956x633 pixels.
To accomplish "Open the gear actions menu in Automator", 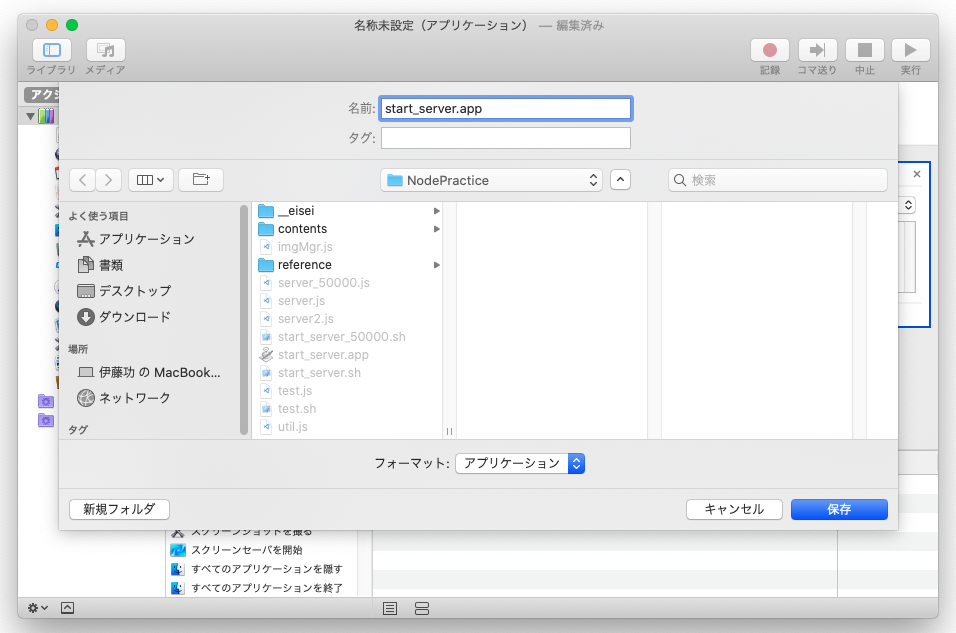I will click(38, 608).
